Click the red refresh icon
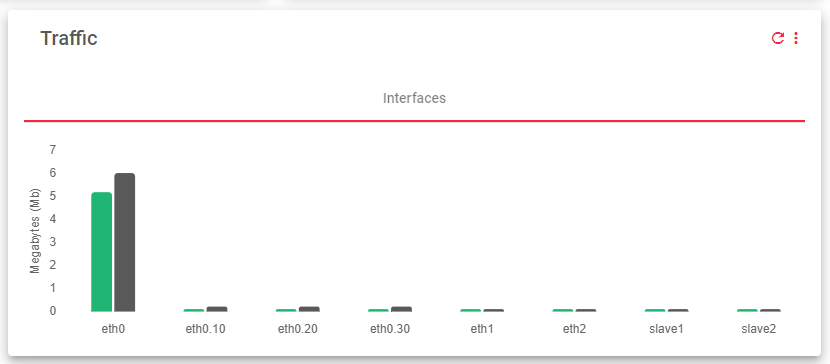Image resolution: width=830 pixels, height=364 pixels. 777,38
